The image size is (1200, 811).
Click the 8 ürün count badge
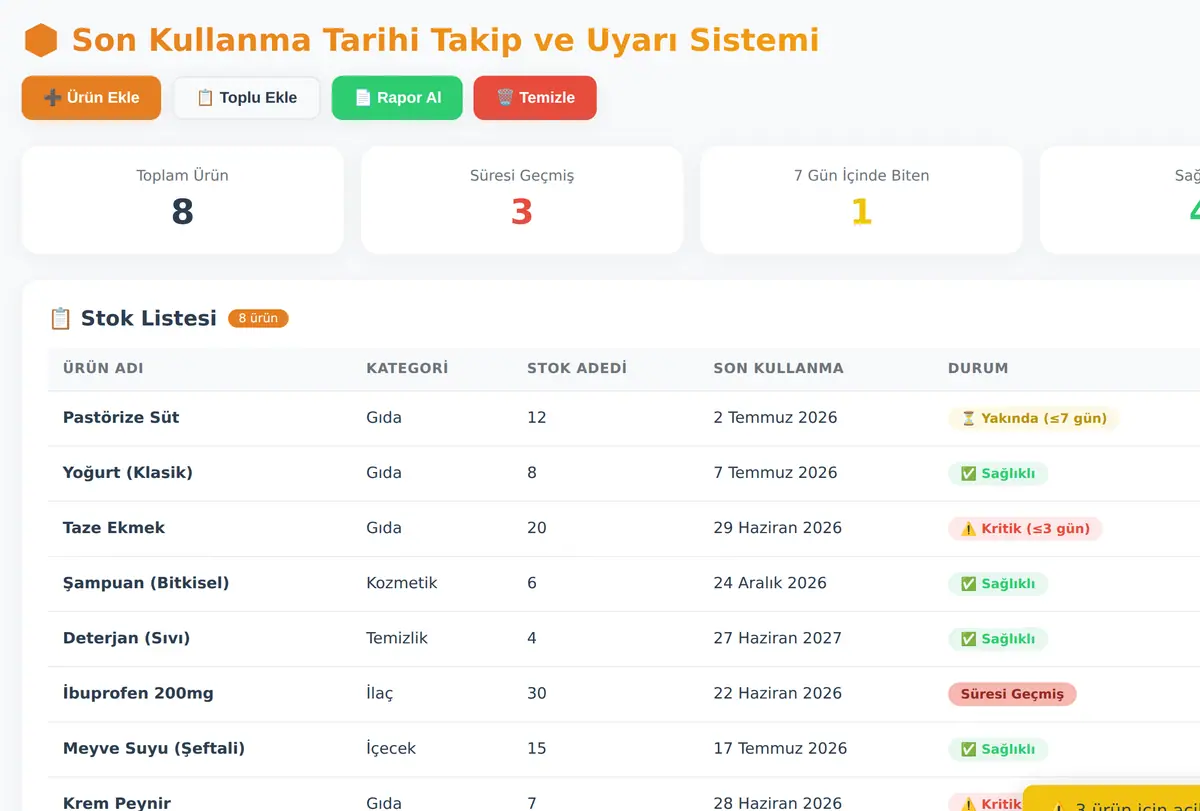tap(258, 319)
